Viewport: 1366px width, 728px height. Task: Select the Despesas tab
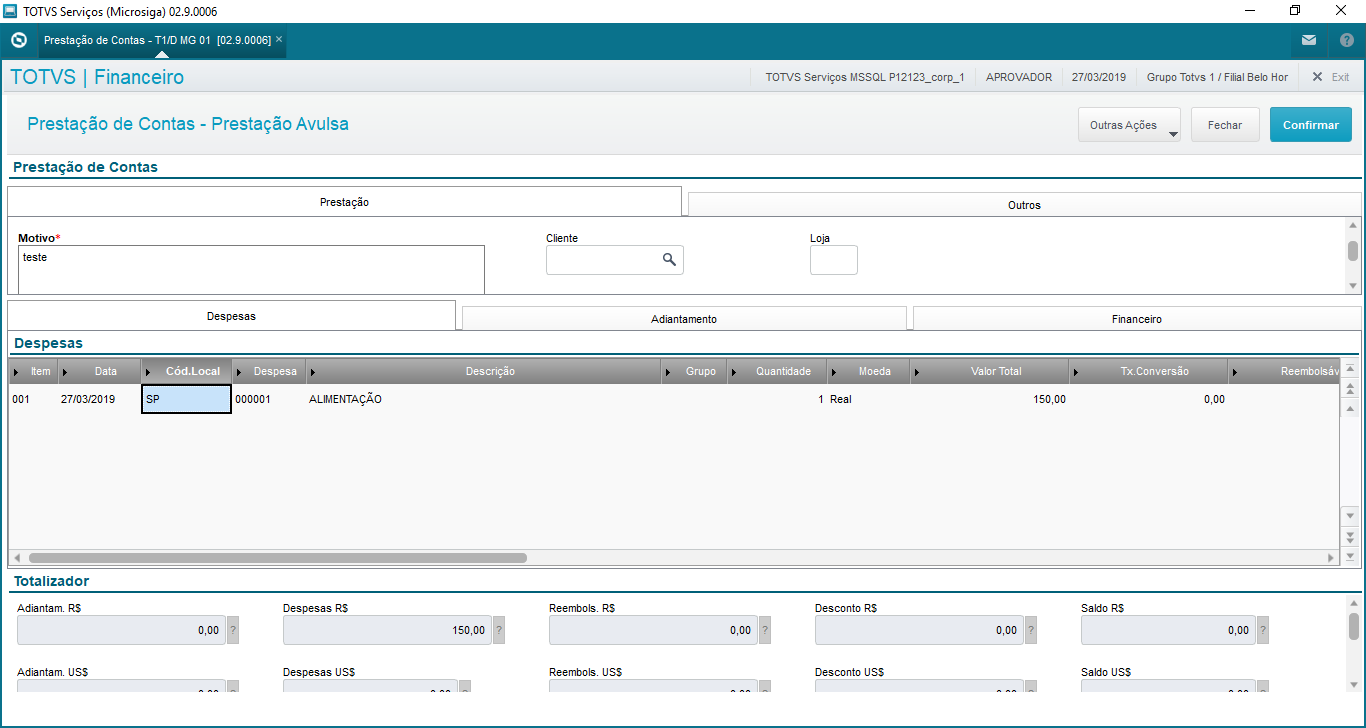231,316
